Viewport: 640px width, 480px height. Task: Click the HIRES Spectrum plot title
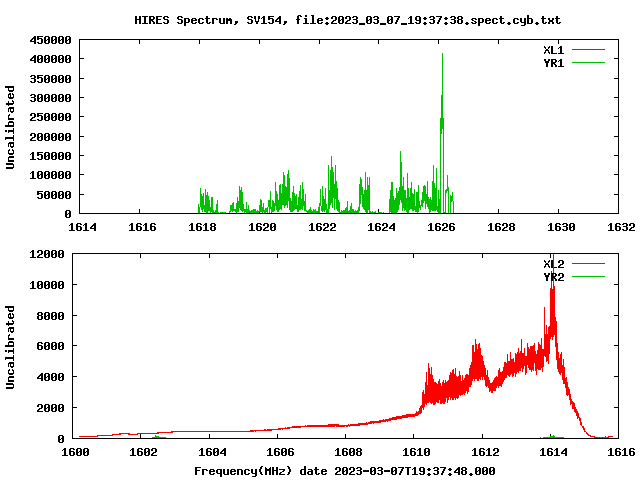tap(347, 20)
